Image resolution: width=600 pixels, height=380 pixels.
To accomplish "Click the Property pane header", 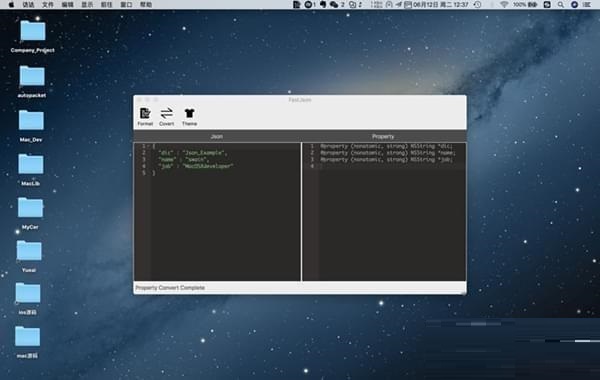I will coord(383,136).
